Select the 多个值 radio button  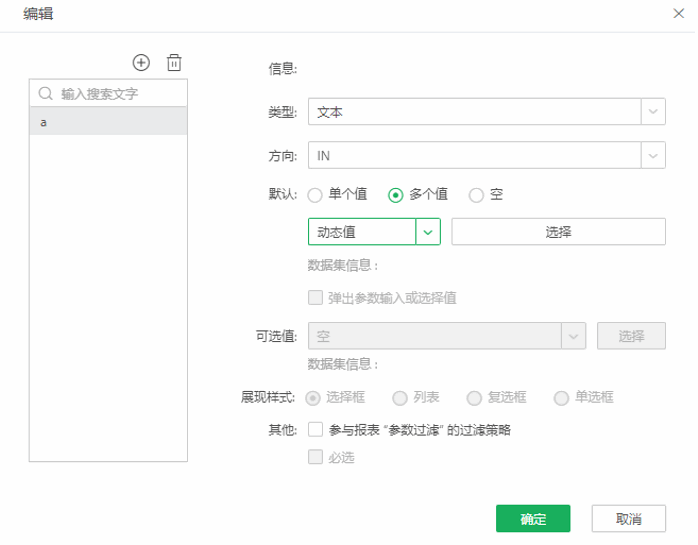(396, 195)
